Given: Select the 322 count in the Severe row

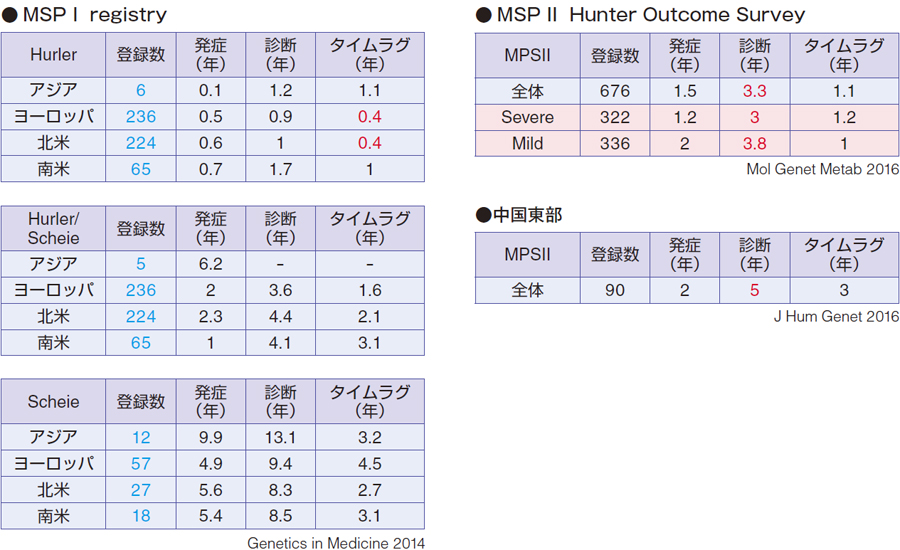Looking at the screenshot, I should click(615, 117).
